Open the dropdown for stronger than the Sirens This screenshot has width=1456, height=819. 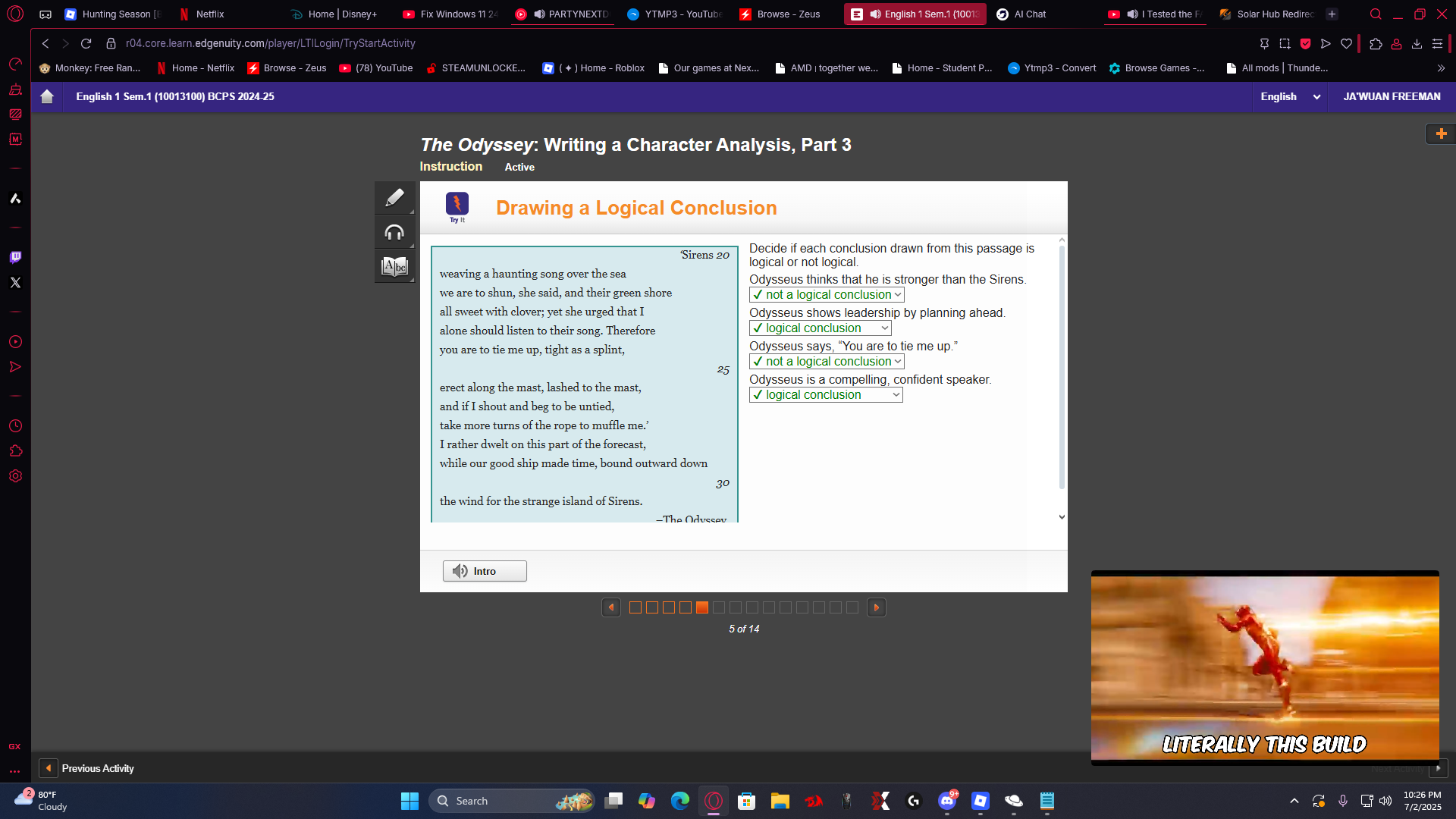coord(827,295)
